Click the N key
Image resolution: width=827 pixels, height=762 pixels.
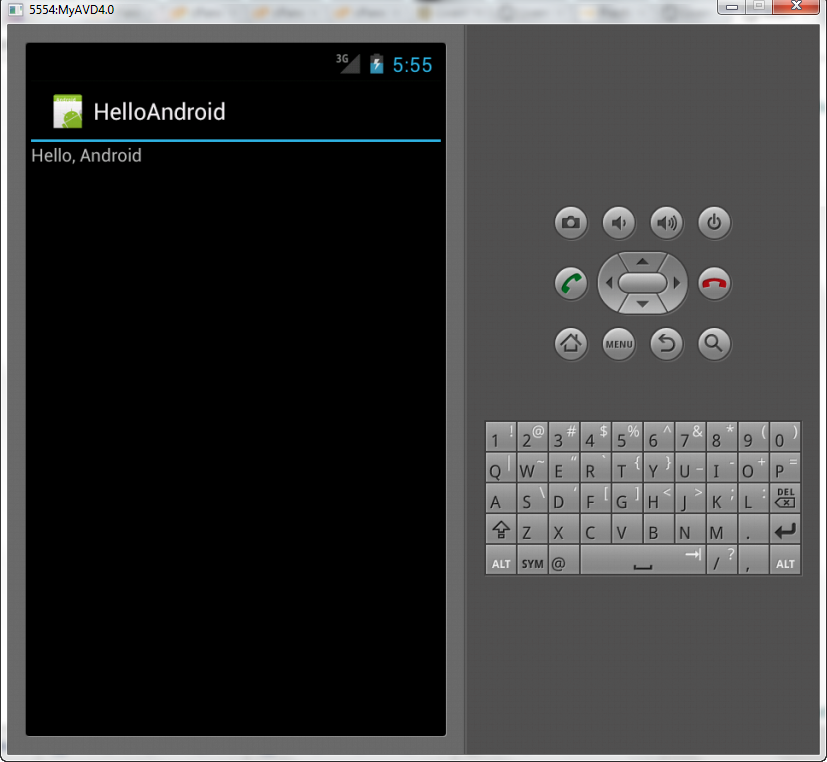690,529
